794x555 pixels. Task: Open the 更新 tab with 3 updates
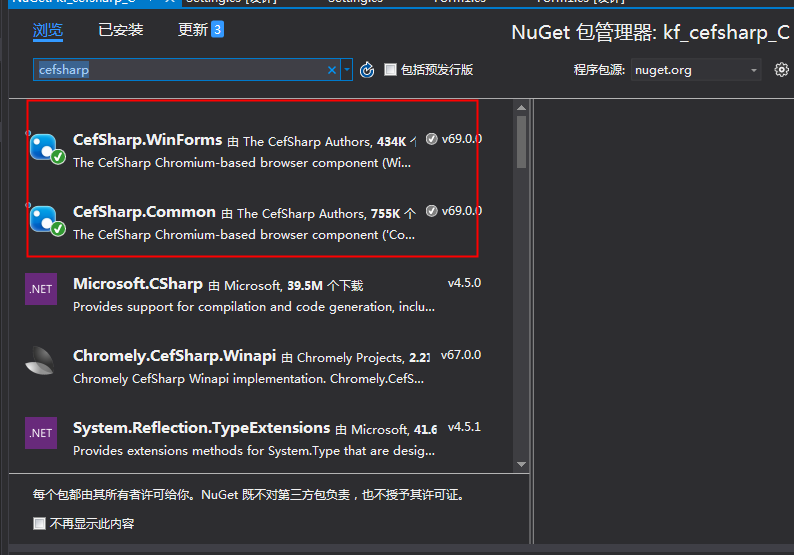tap(201, 30)
